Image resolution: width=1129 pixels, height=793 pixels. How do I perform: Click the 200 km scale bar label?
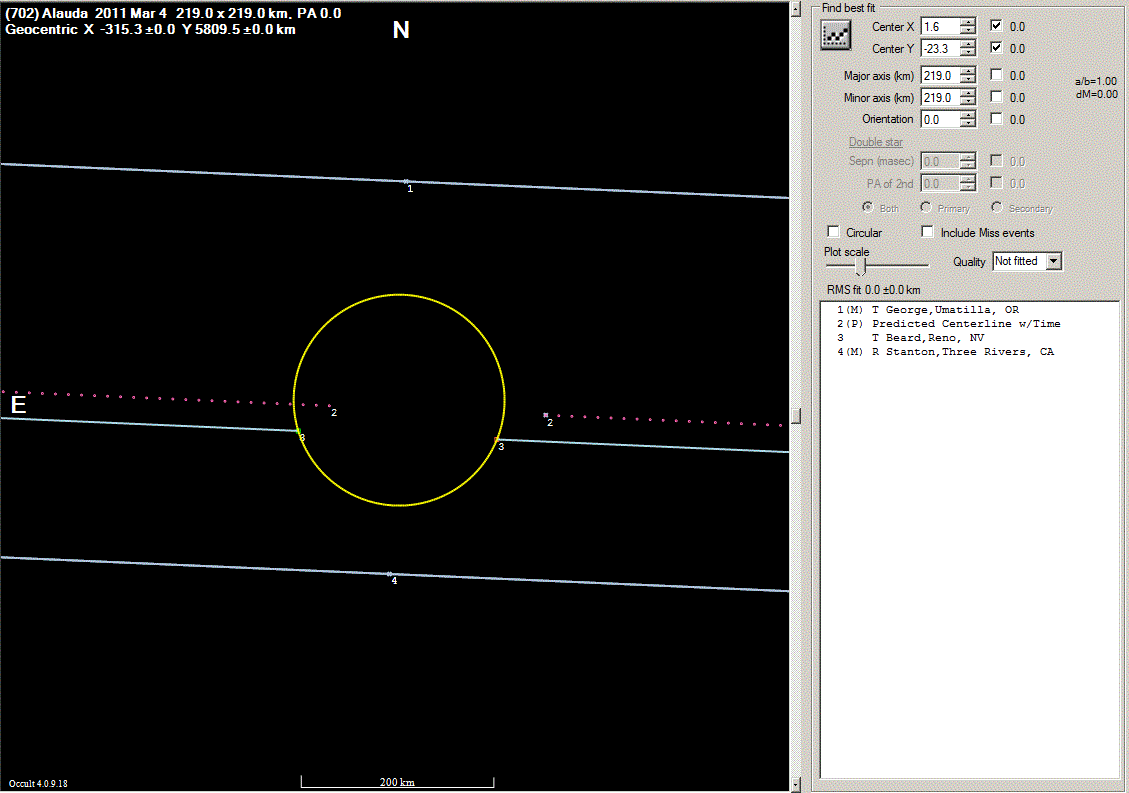(x=397, y=782)
